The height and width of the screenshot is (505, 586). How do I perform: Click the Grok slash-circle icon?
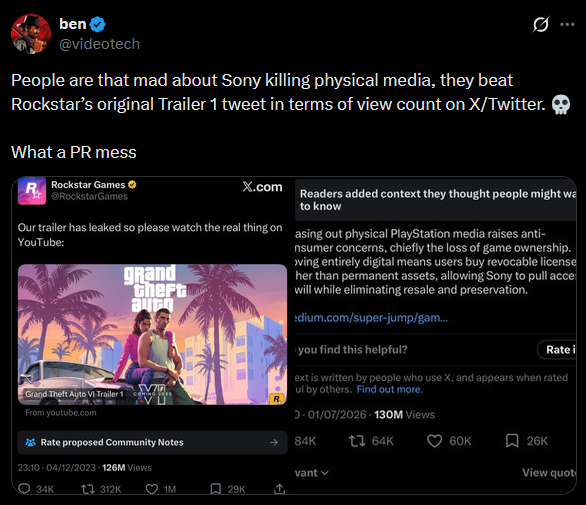click(x=541, y=25)
